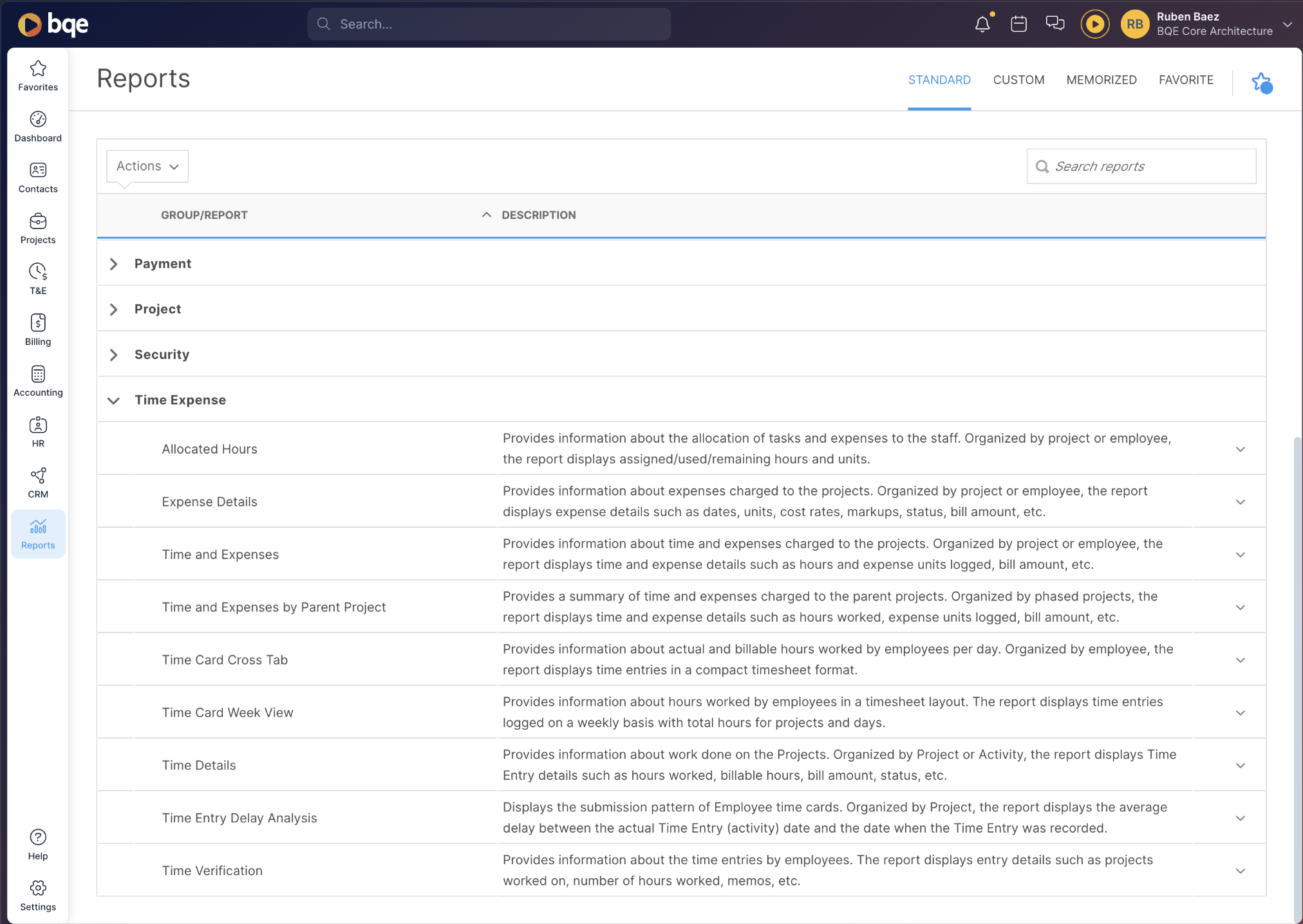Open user profile menu chevron

tap(1288, 24)
